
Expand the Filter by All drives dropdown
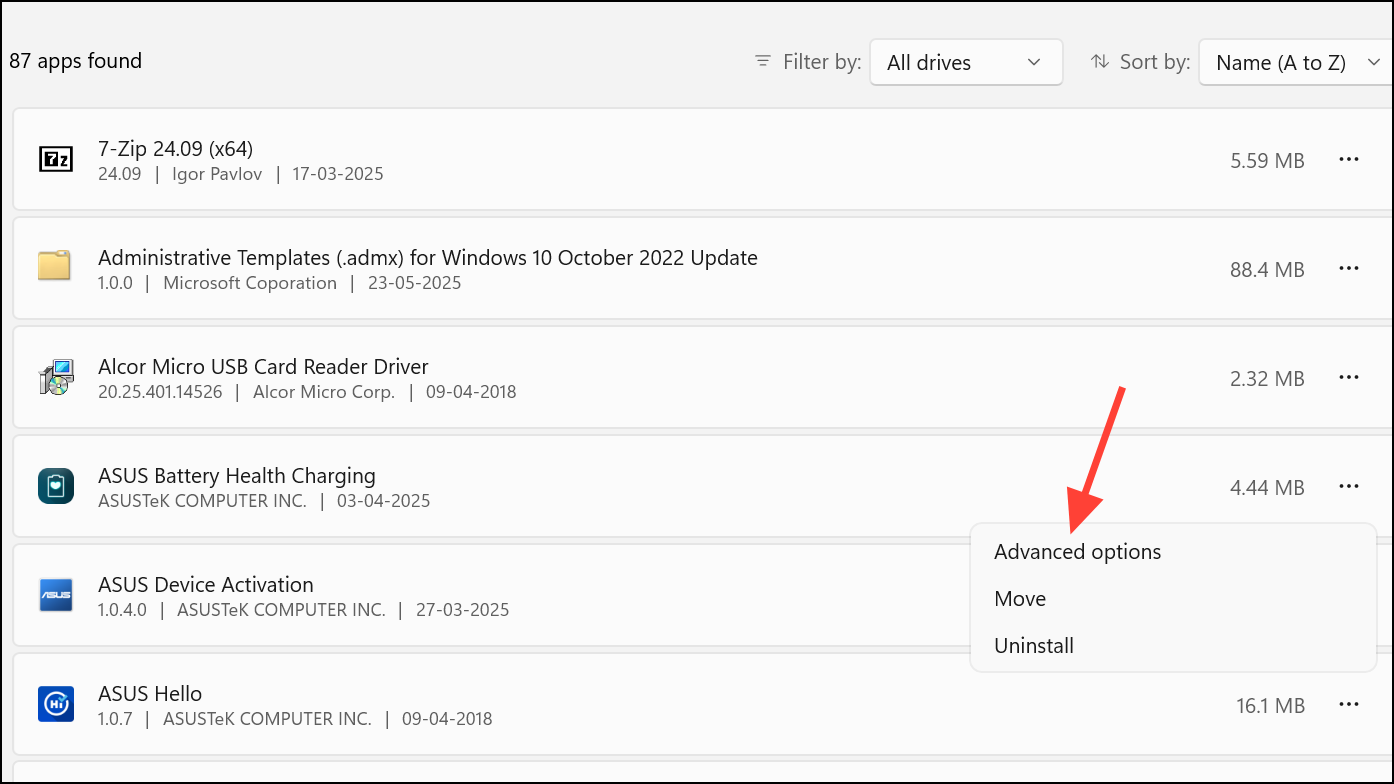[x=965, y=62]
